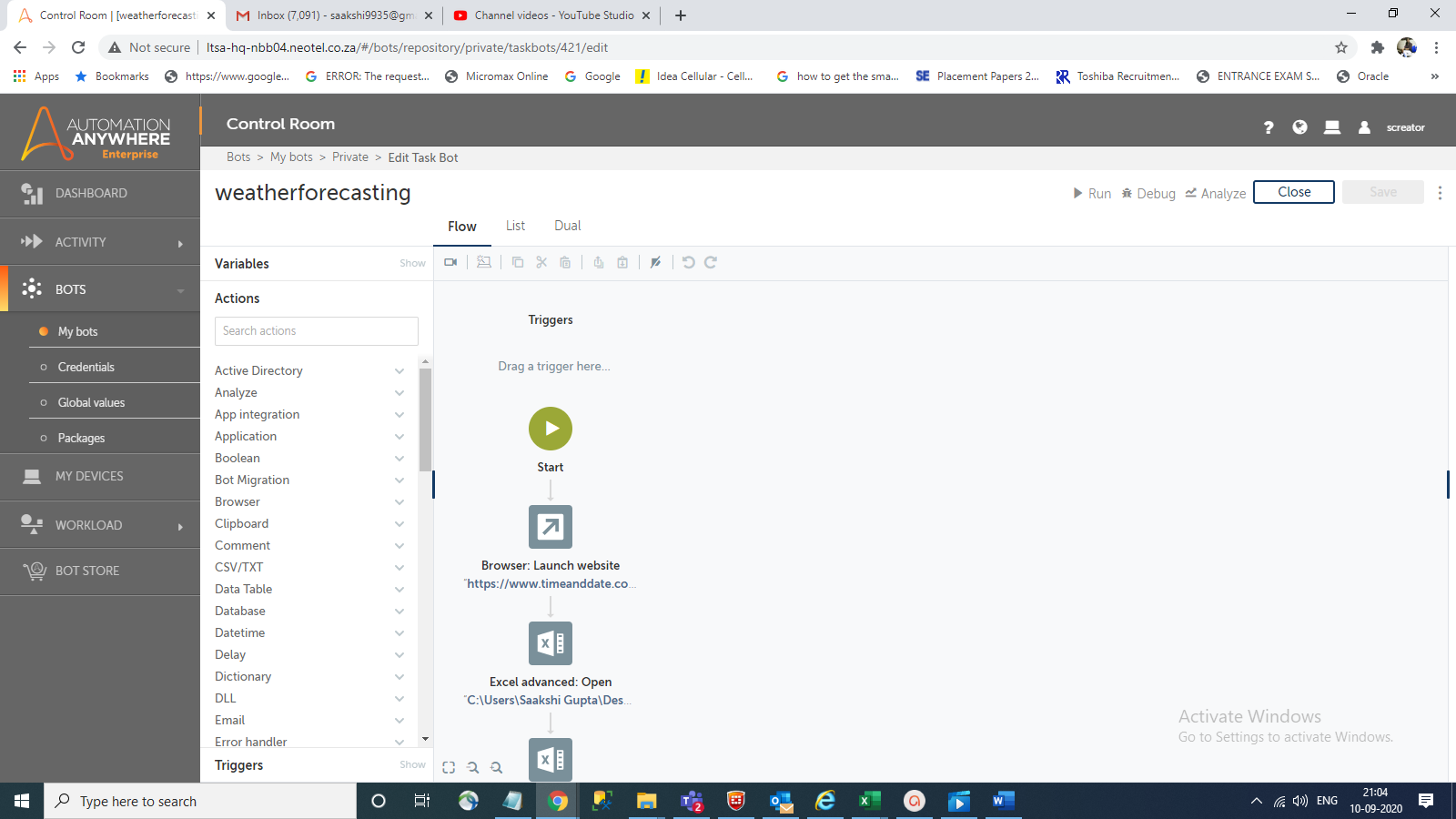Click the undo arrow in editor toolbar
Image resolution: width=1456 pixels, height=819 pixels.
tap(688, 262)
